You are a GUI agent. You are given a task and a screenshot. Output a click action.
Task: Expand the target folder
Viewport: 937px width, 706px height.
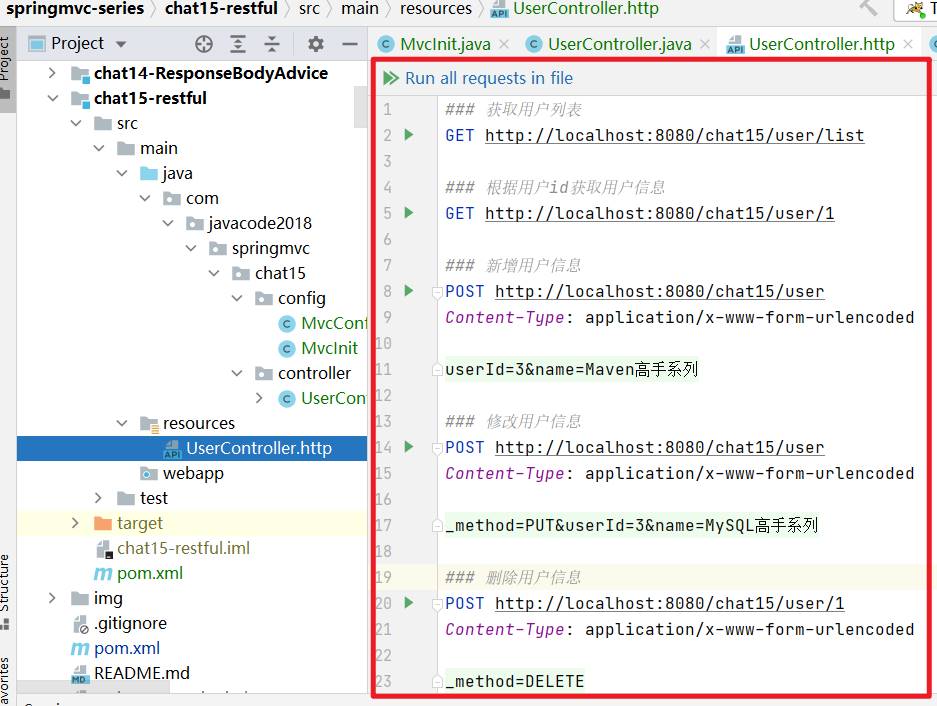75,523
